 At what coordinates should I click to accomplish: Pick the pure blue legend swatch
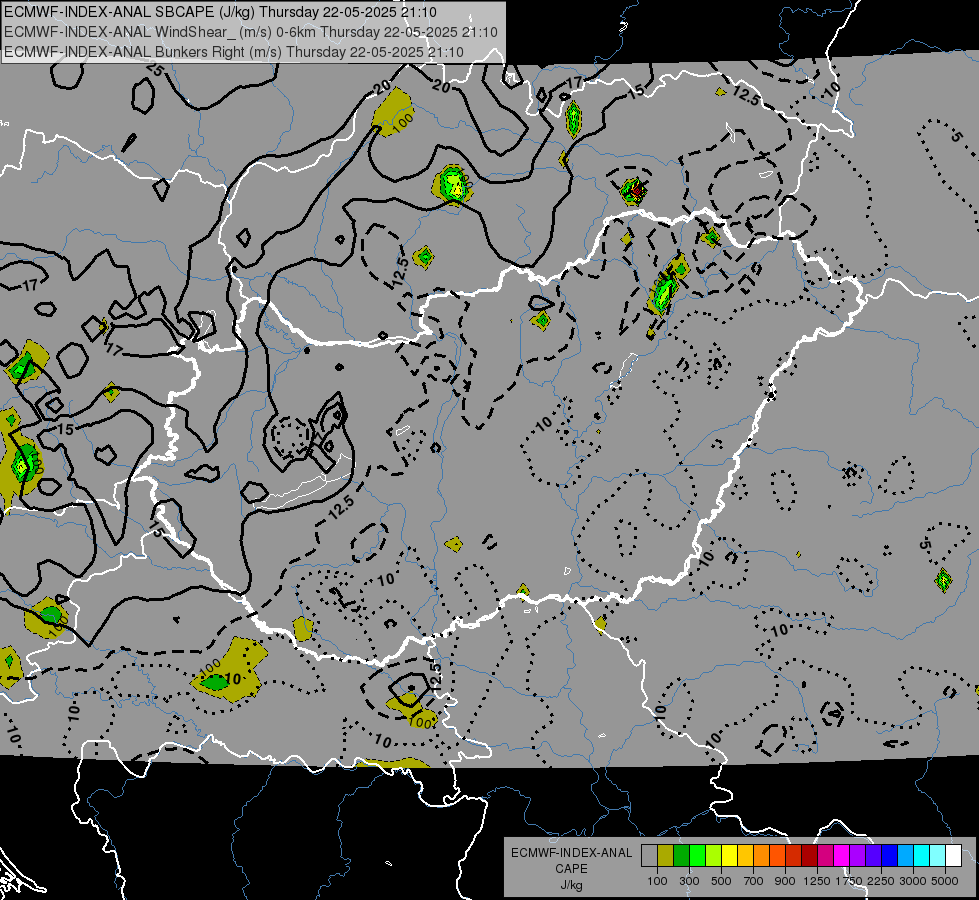(890, 856)
